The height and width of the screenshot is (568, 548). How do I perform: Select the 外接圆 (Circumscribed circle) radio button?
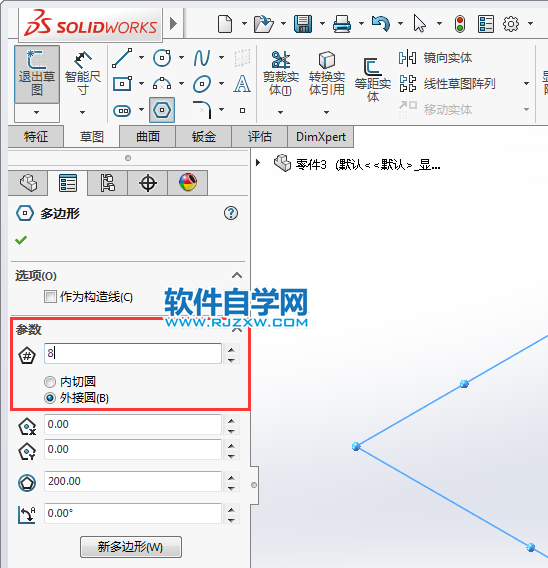click(x=50, y=398)
